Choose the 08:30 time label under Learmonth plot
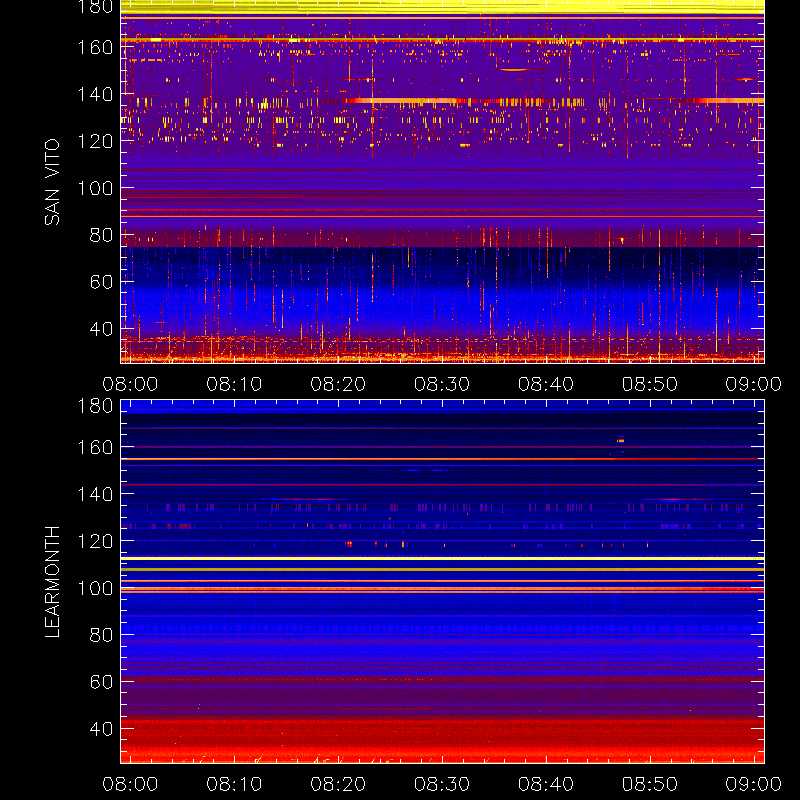This screenshot has width=800, height=800. click(x=442, y=784)
